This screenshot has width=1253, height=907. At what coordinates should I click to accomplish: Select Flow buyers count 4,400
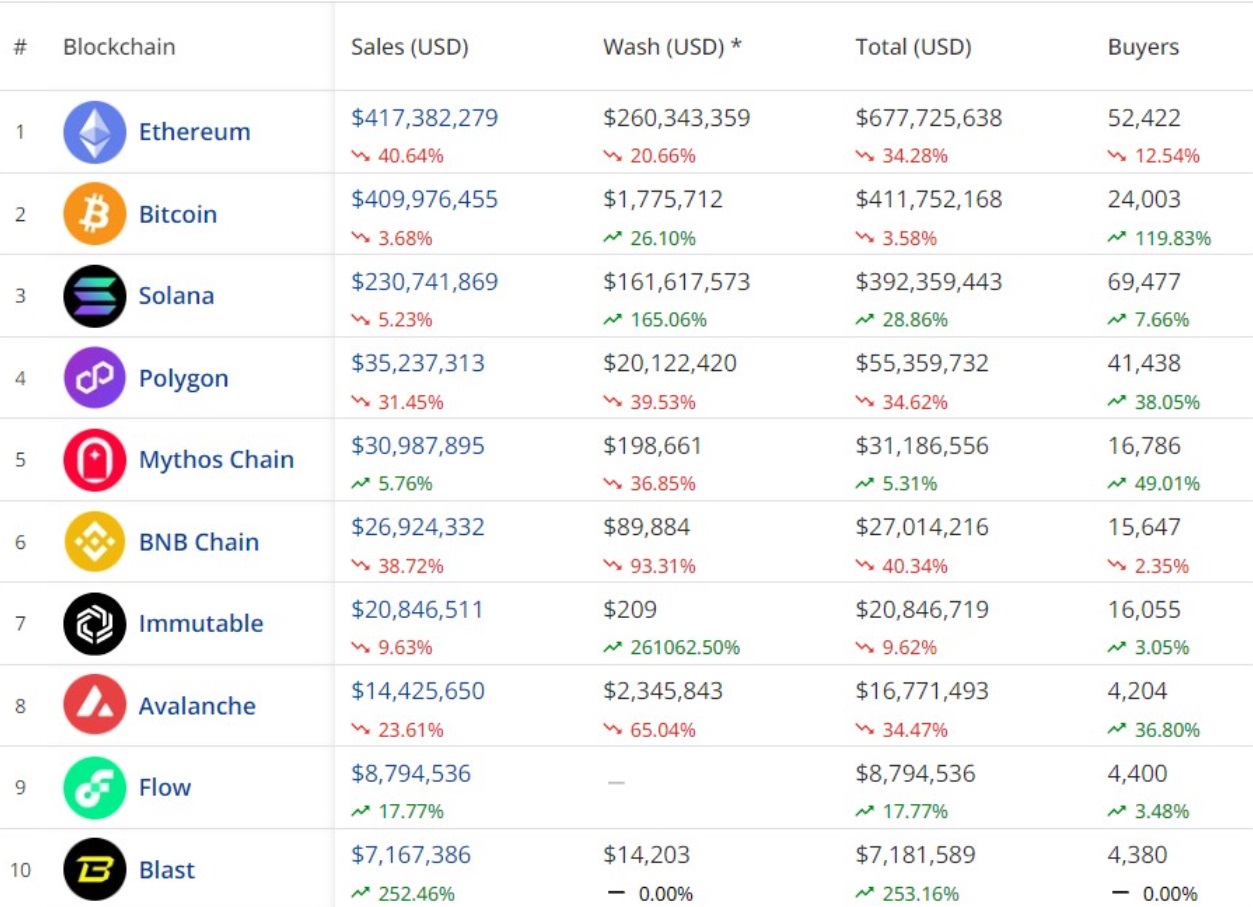point(1138,774)
